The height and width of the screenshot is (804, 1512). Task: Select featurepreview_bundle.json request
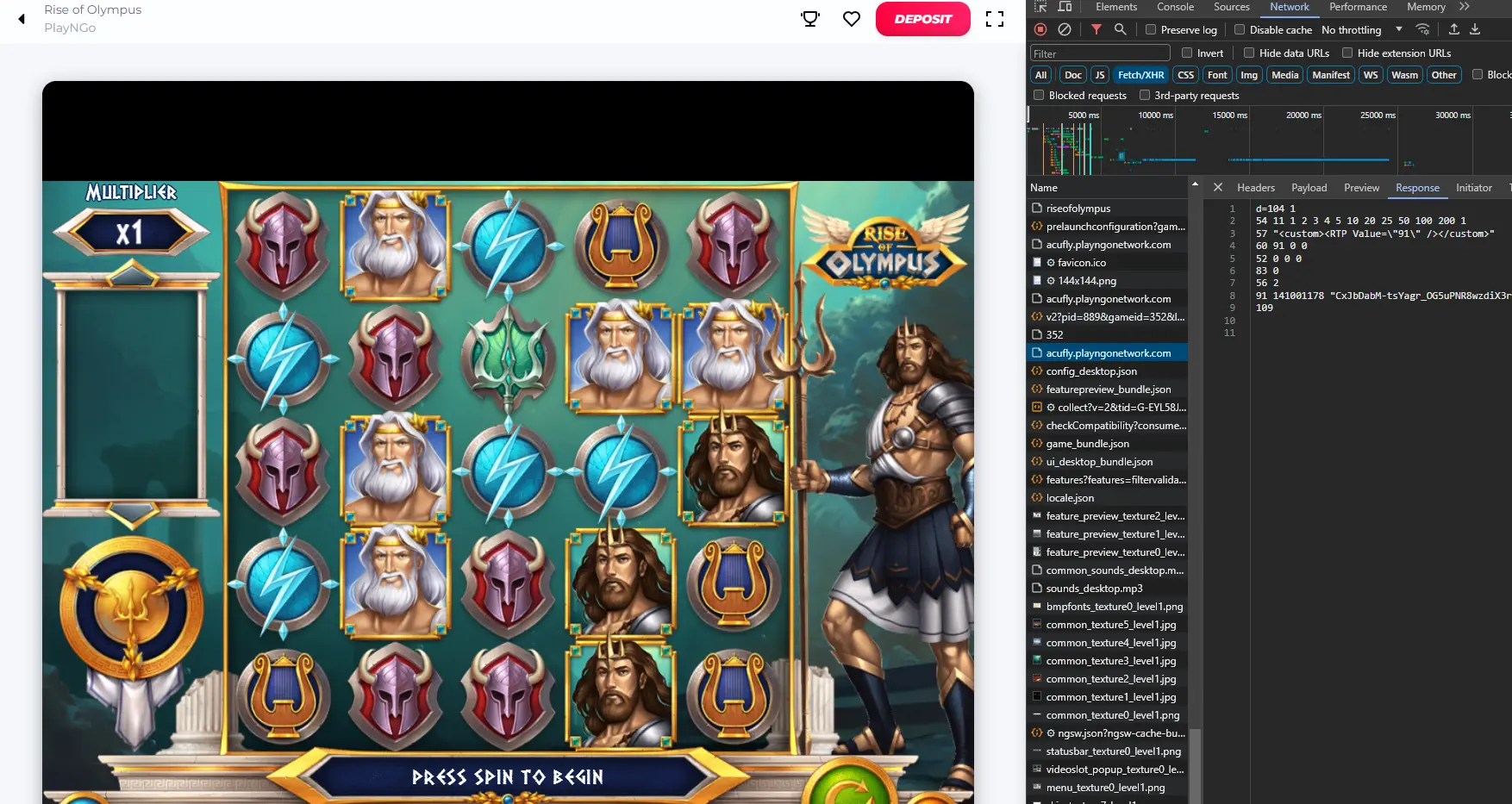[x=1109, y=389]
